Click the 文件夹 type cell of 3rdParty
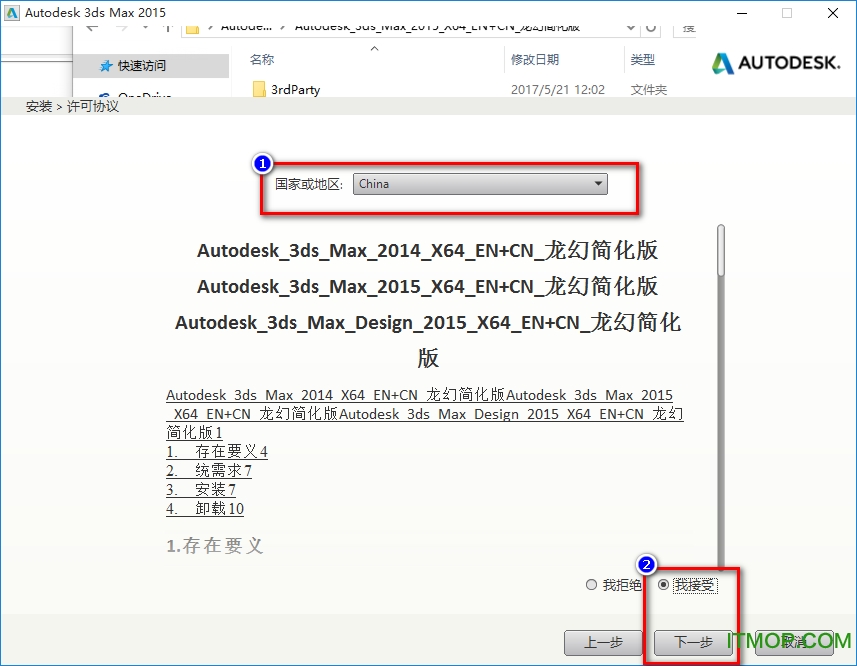 [x=648, y=90]
